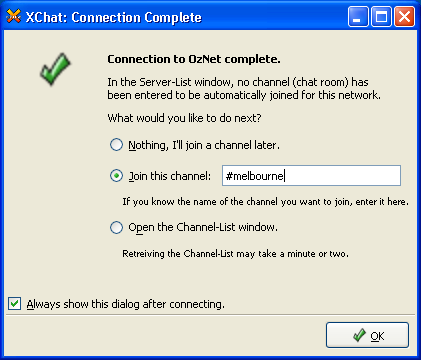Uncheck "Always show this dialog after connecting" checkbox
The image size is (421, 360).
point(14,304)
